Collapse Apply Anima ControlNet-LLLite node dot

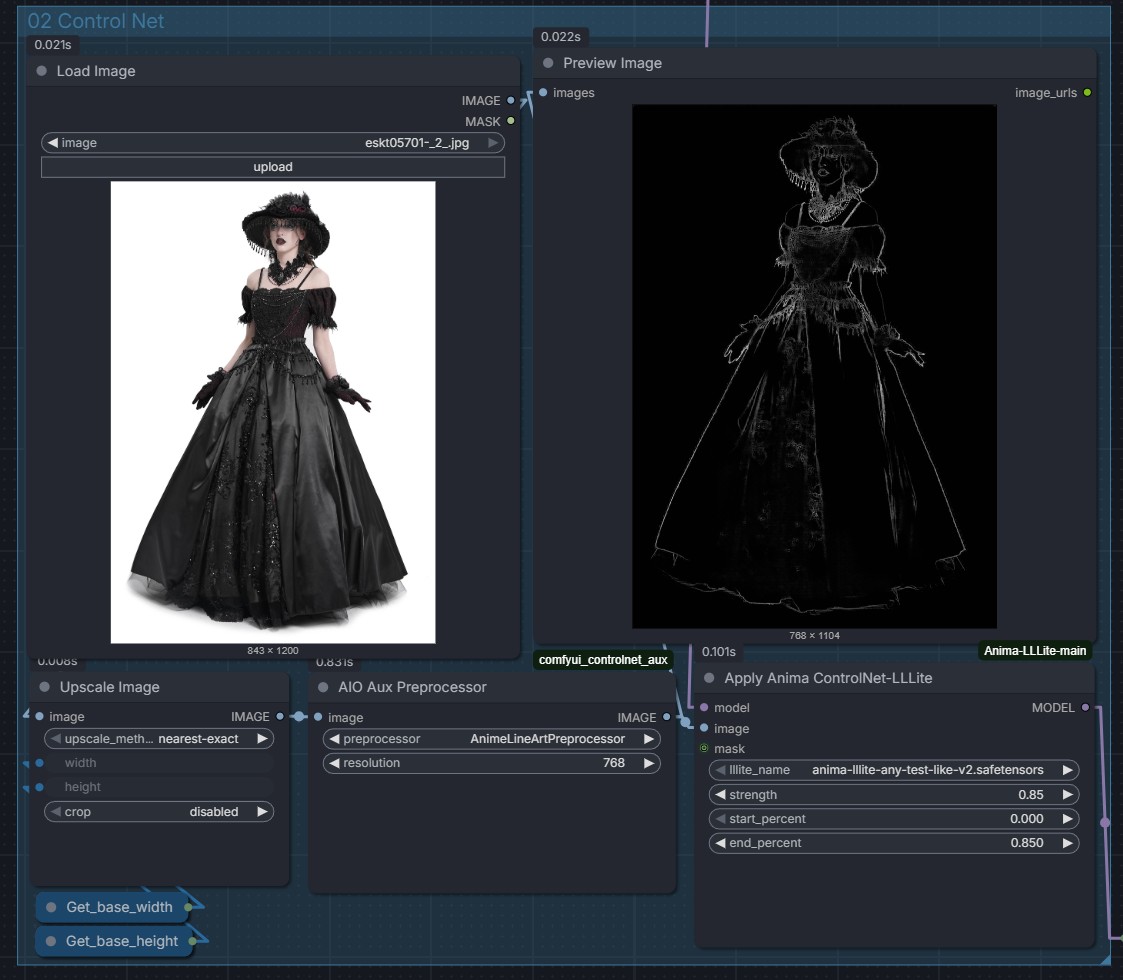pos(709,678)
